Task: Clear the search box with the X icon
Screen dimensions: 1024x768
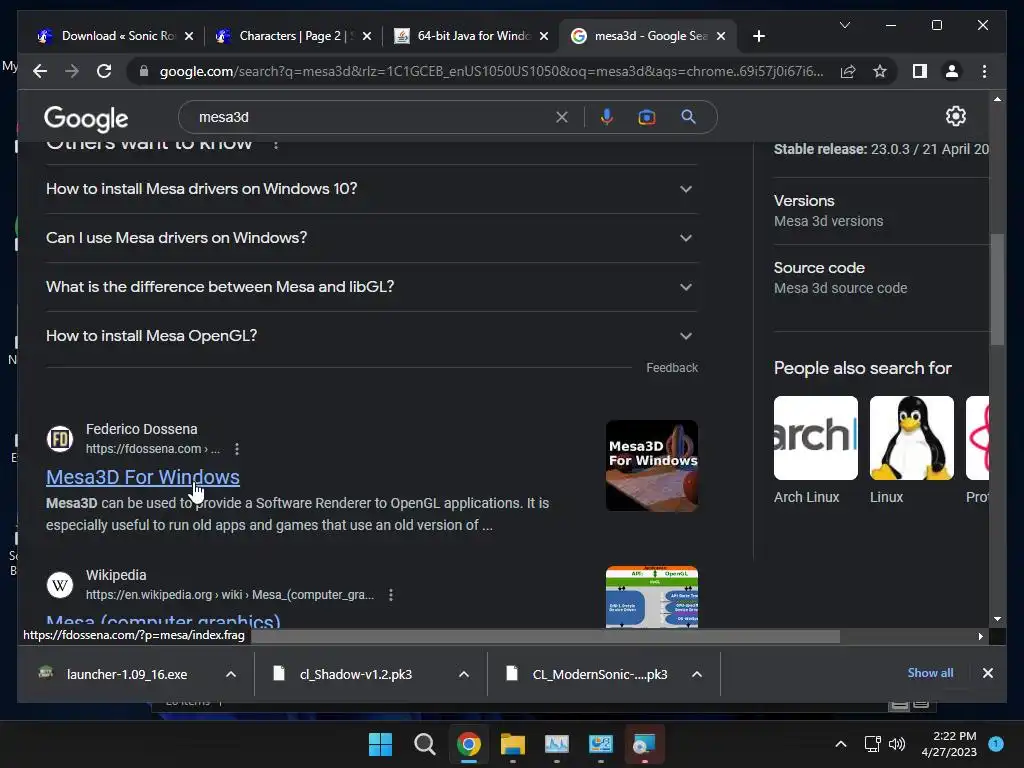Action: (x=562, y=117)
